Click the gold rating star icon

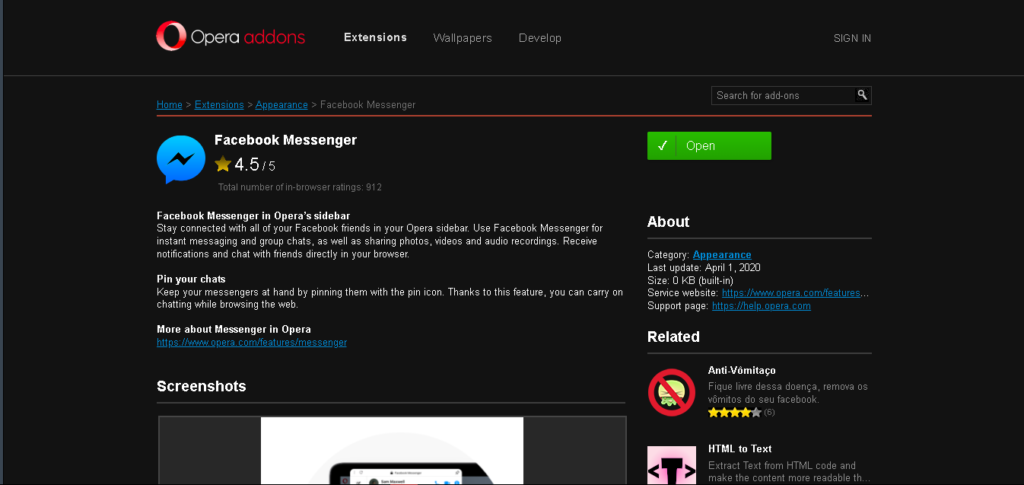click(x=223, y=164)
